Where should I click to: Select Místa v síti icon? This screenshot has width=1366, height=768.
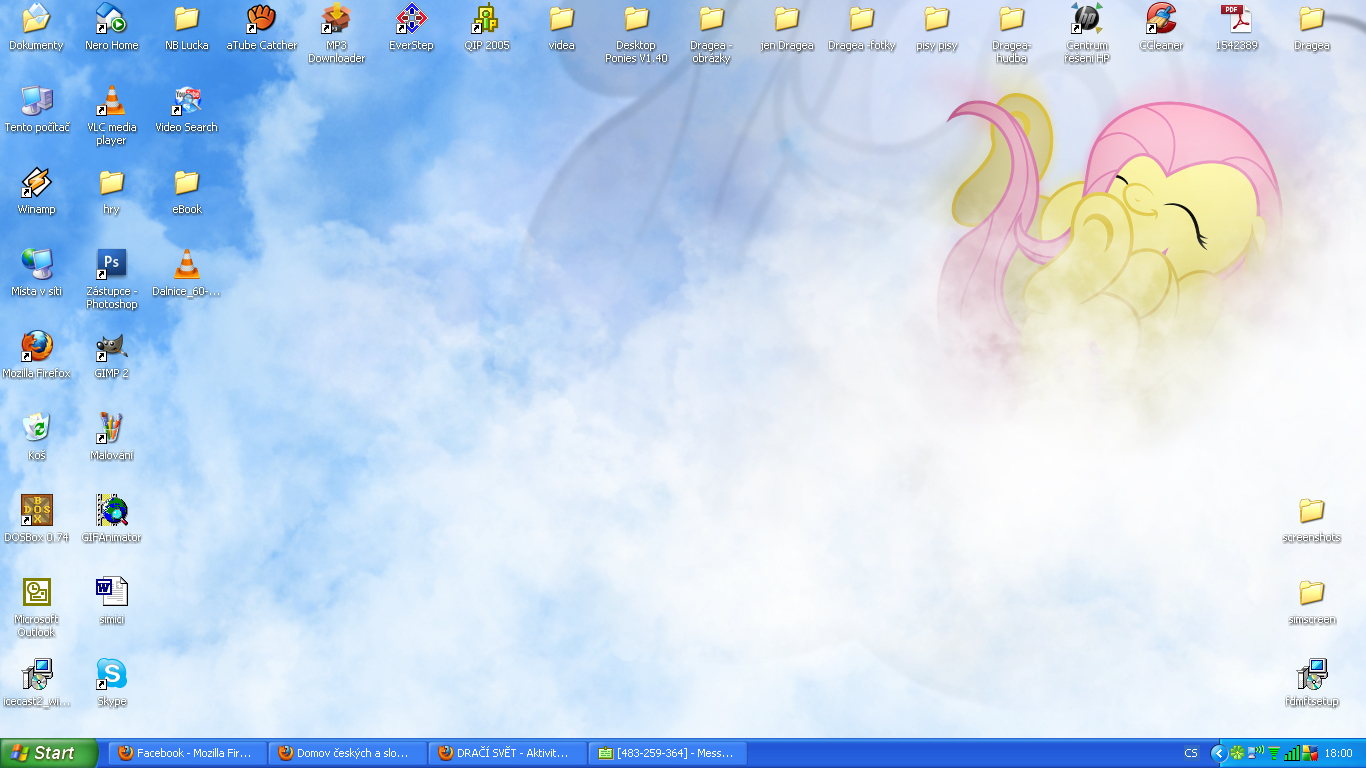coord(37,273)
